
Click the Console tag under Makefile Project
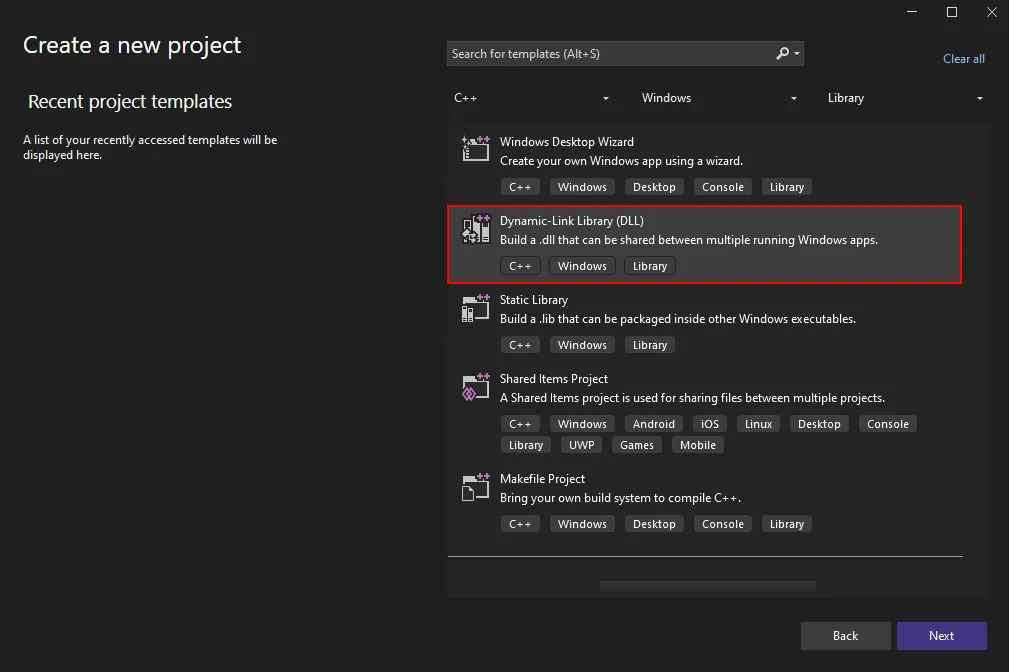[x=723, y=525]
